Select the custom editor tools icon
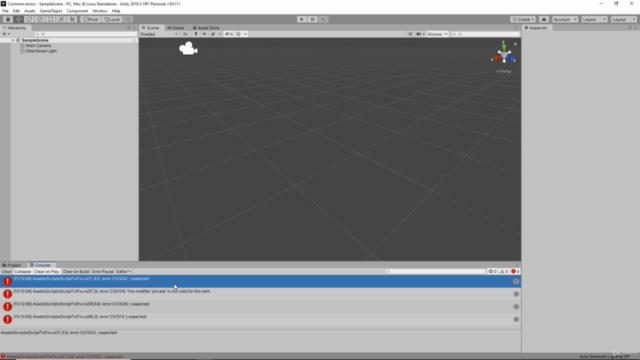Image resolution: width=640 pixels, height=360 pixels. (72, 19)
